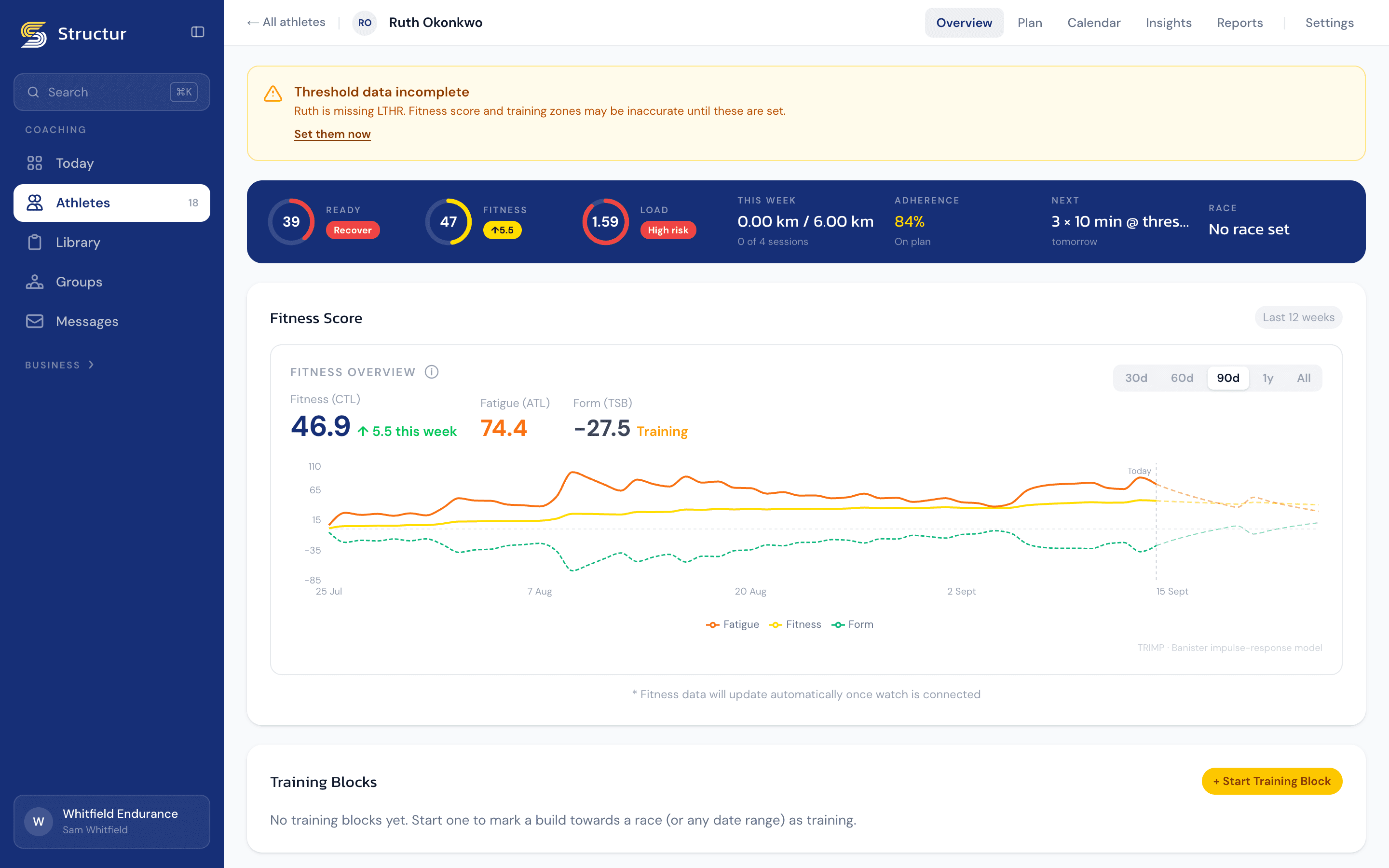Image resolution: width=1389 pixels, height=868 pixels.
Task: Click the Athletes people icon
Action: [34, 203]
